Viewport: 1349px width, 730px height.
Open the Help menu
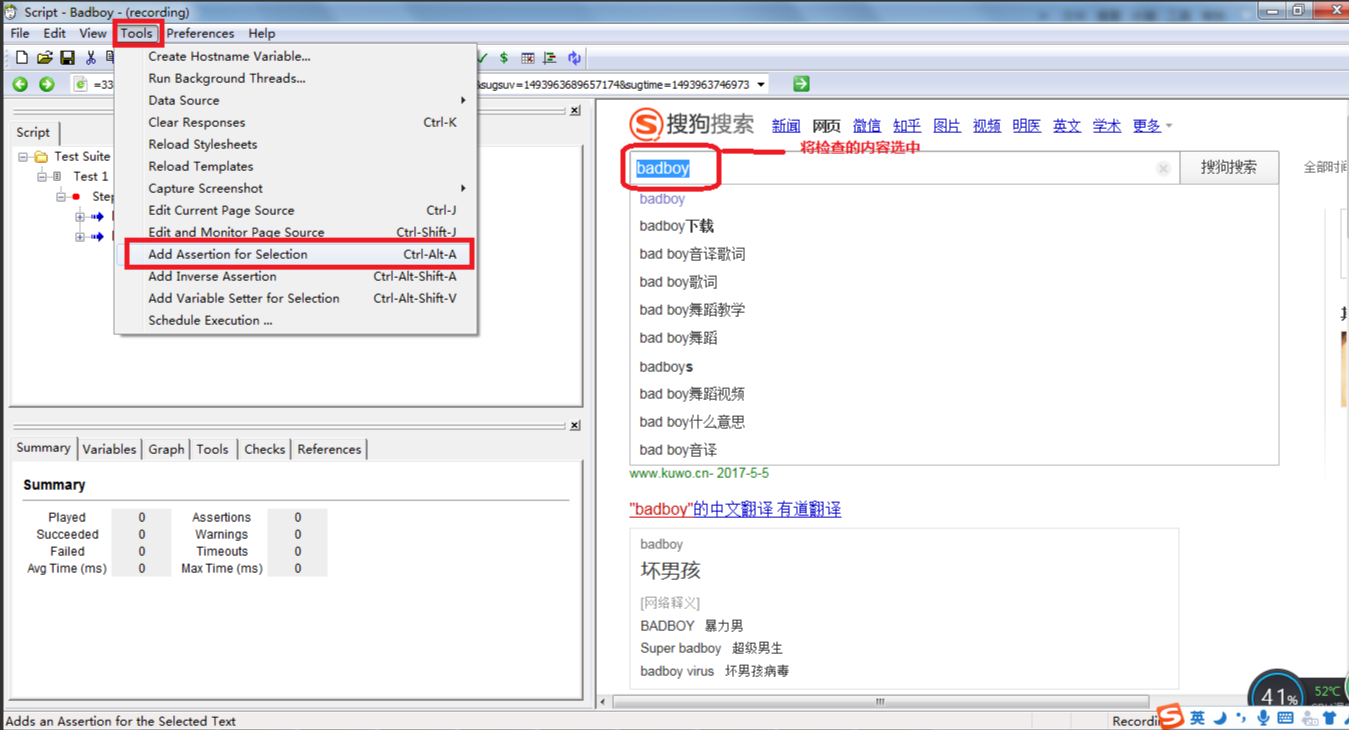(x=262, y=33)
